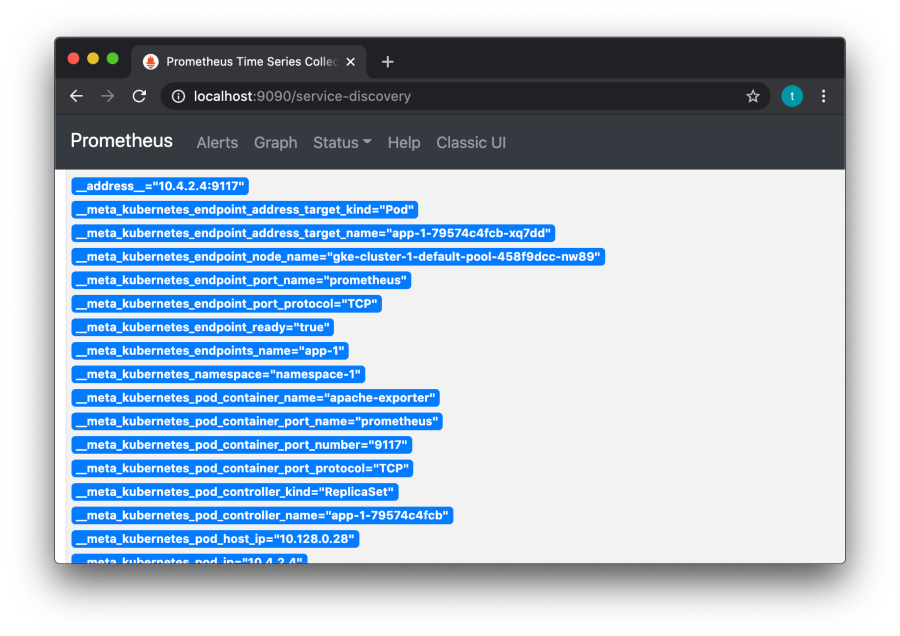Click the browser back arrow
Image resolution: width=900 pixels, height=636 pixels.
[x=76, y=96]
